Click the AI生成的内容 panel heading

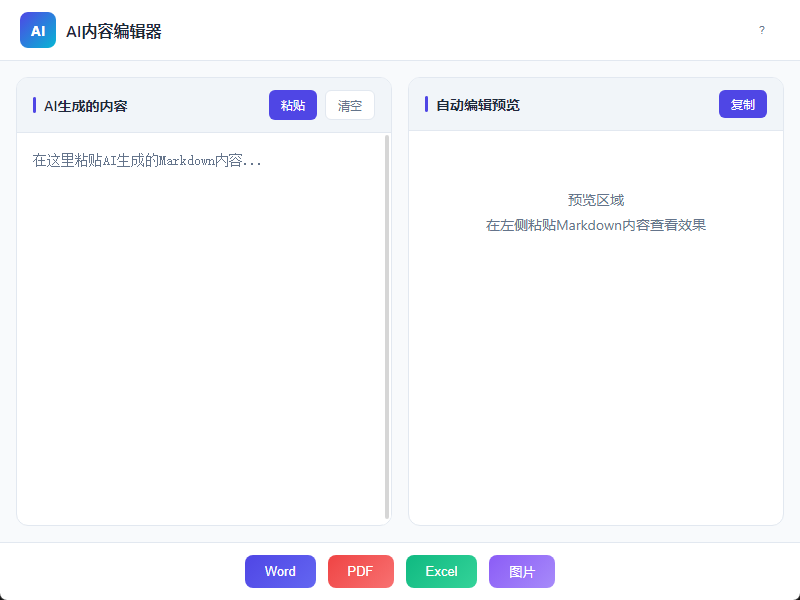pos(85,105)
